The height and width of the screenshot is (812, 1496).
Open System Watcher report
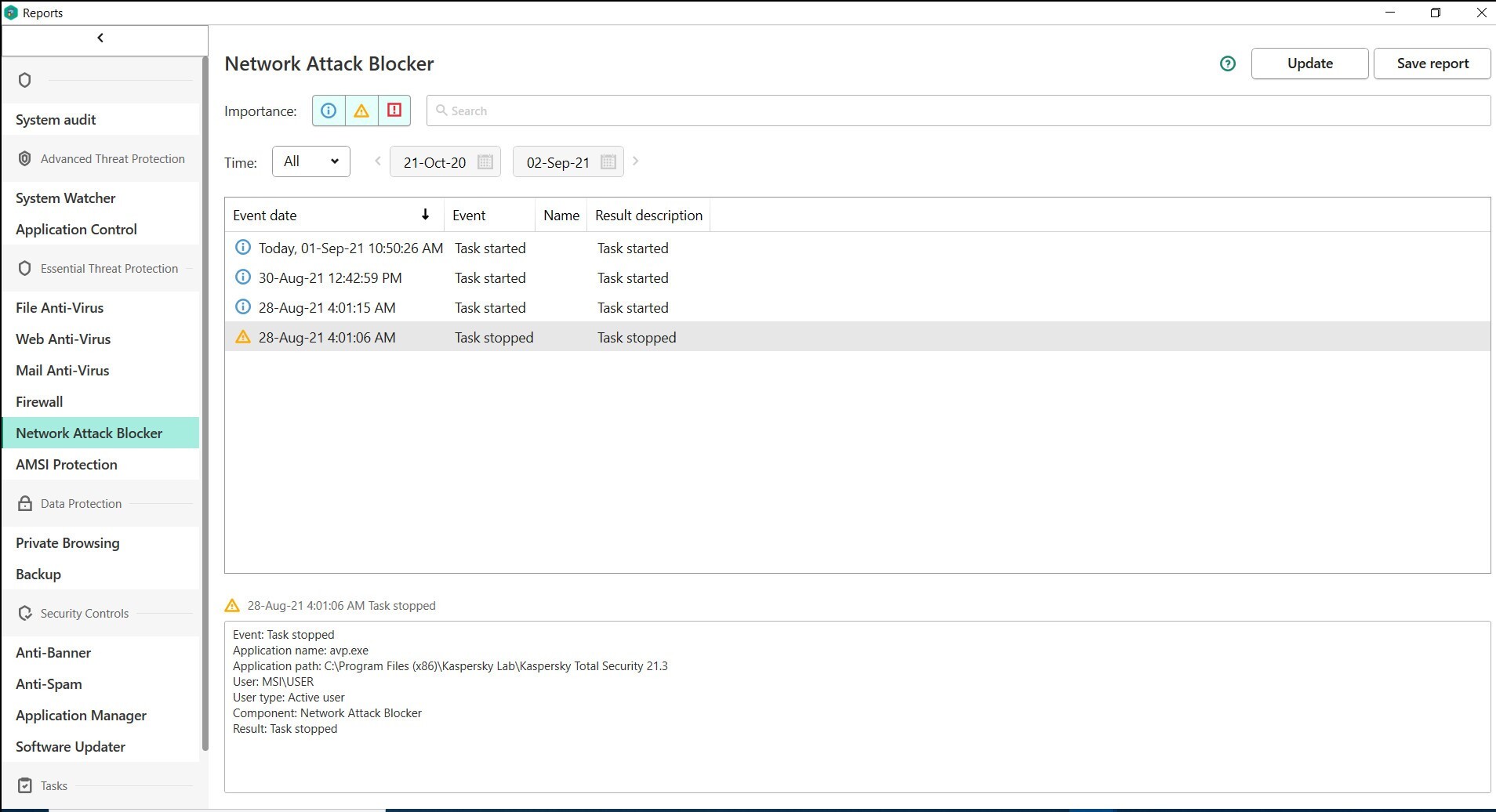(x=100, y=198)
